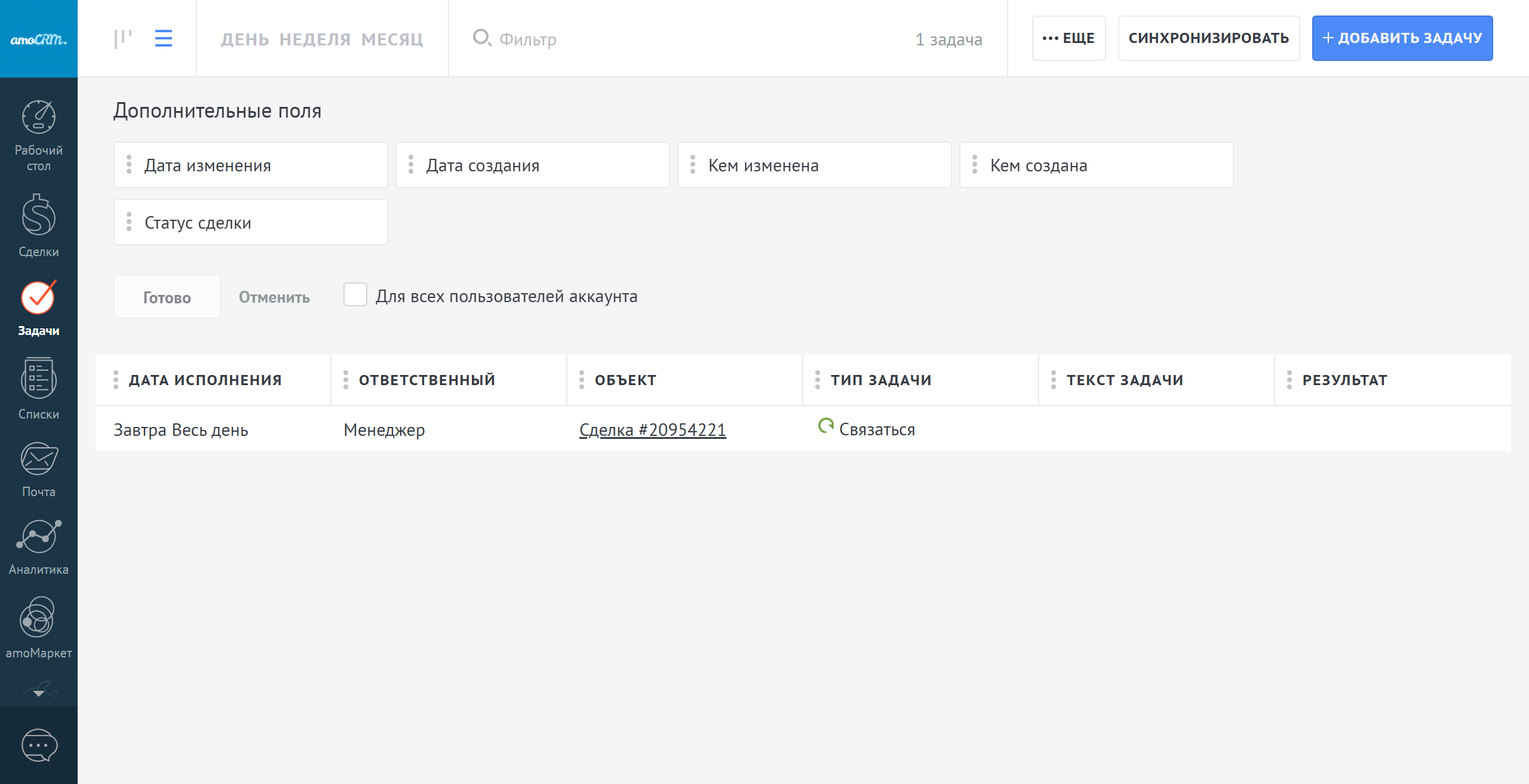
Task: Switch to list view icon
Action: coord(164,39)
